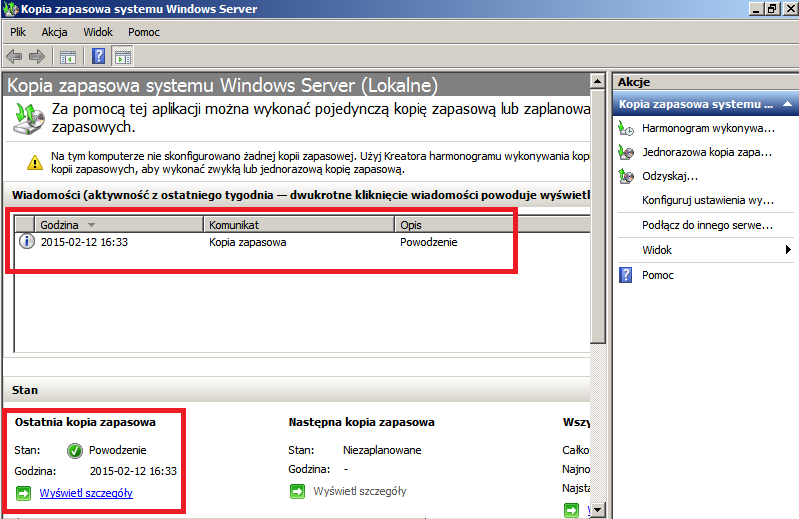Sort messages by the Godzina column
The image size is (799, 519).
pyautogui.click(x=119, y=225)
